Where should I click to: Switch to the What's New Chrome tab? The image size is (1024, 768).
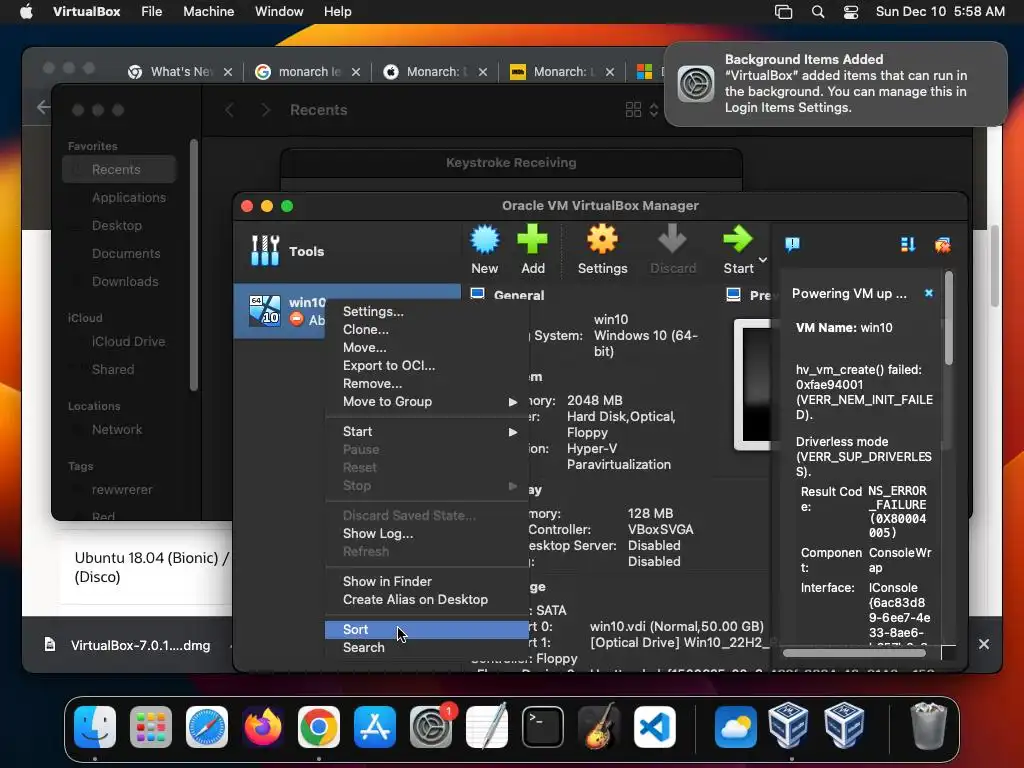180,72
